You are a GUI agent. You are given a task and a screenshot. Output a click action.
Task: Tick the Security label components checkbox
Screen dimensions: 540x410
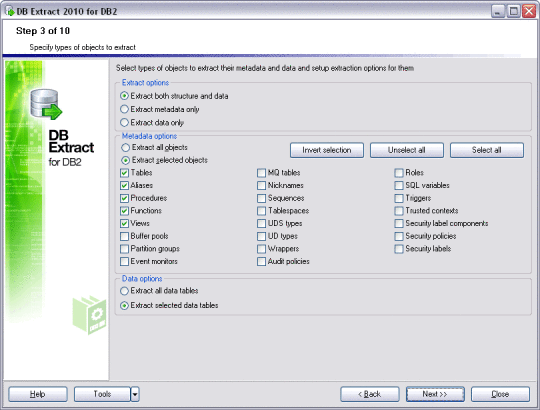[399, 223]
